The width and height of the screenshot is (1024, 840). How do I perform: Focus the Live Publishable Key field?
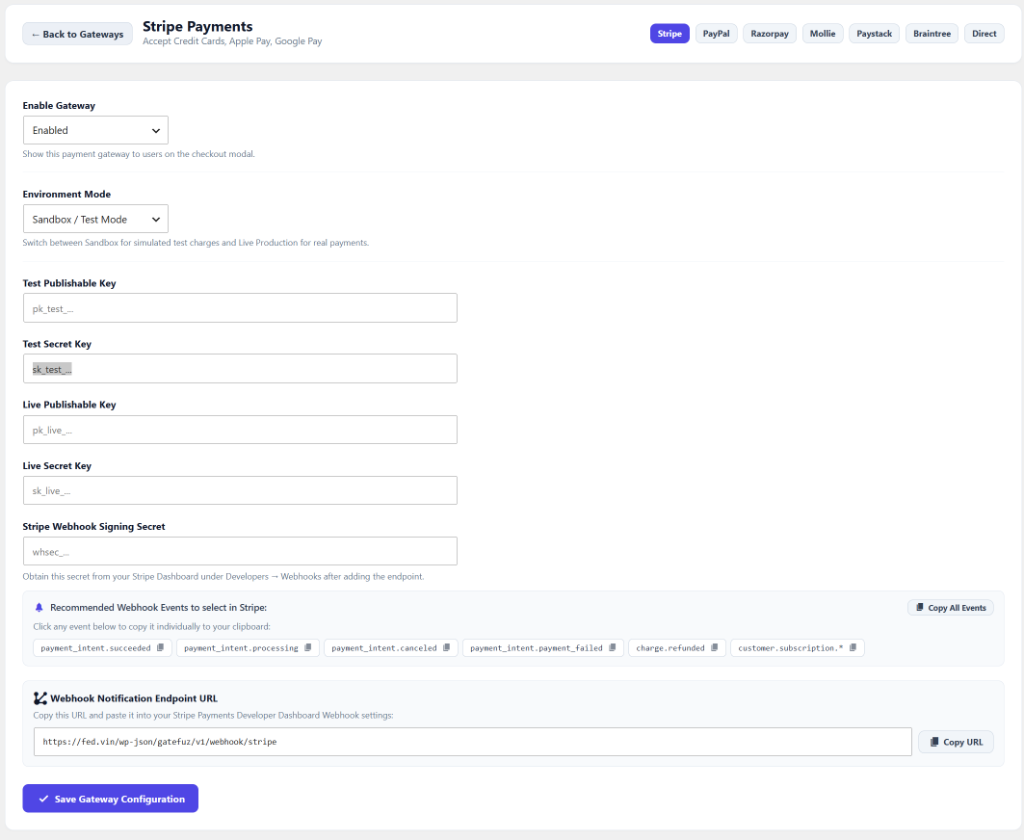click(x=240, y=429)
